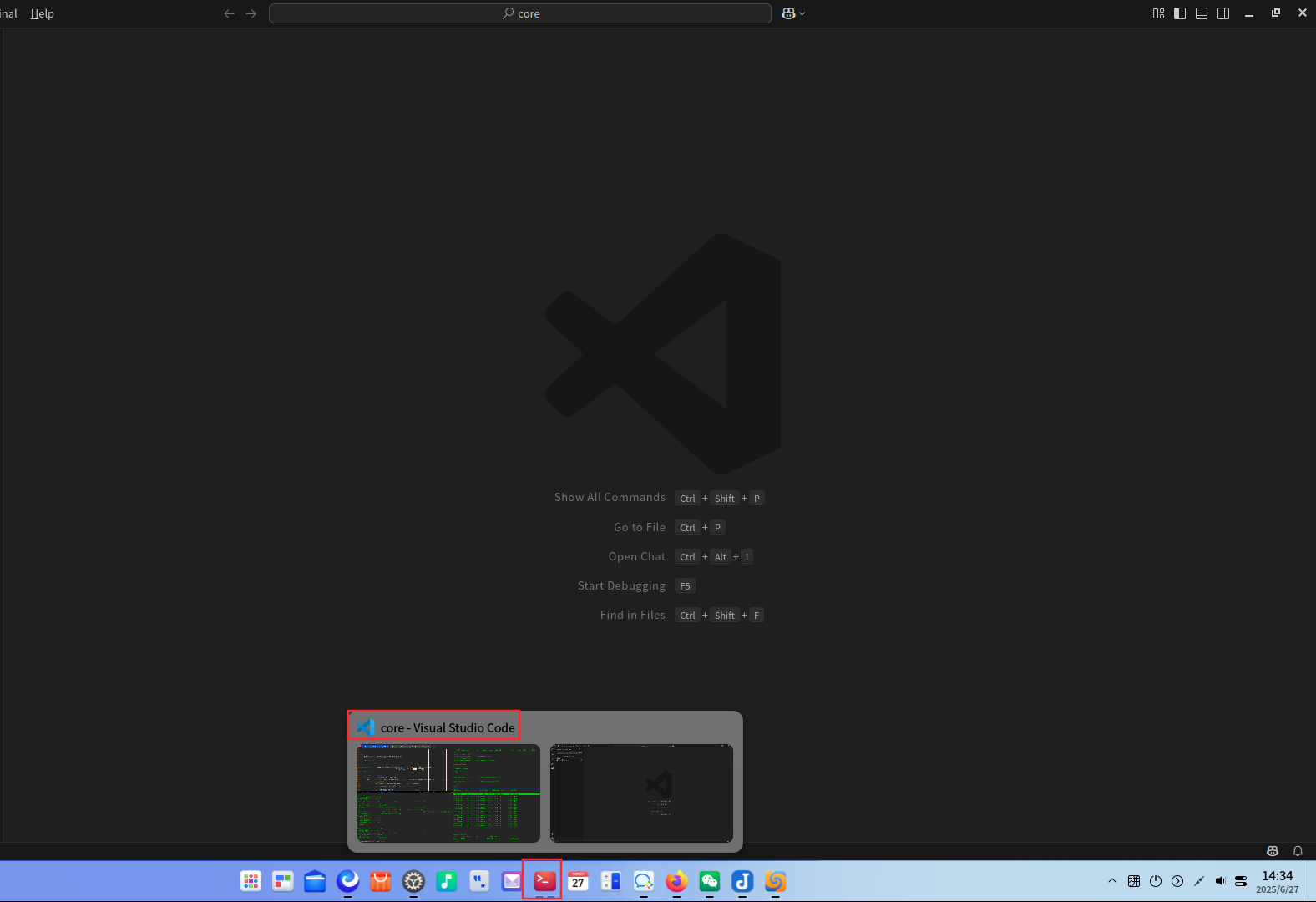This screenshot has height=902, width=1316.
Task: Click the Customize Layout icon
Action: pyautogui.click(x=1158, y=13)
